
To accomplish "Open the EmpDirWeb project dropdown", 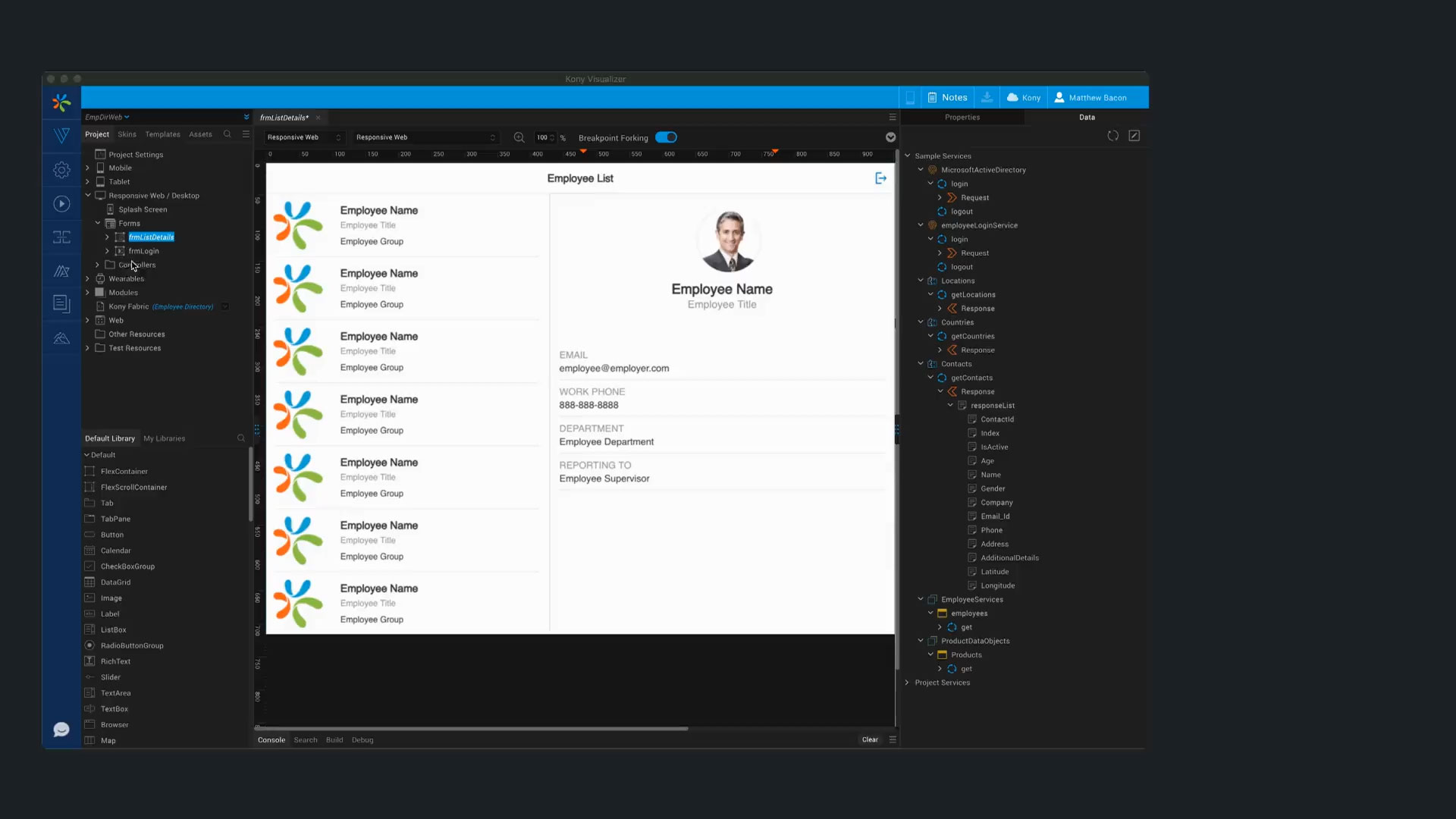I will (x=107, y=118).
